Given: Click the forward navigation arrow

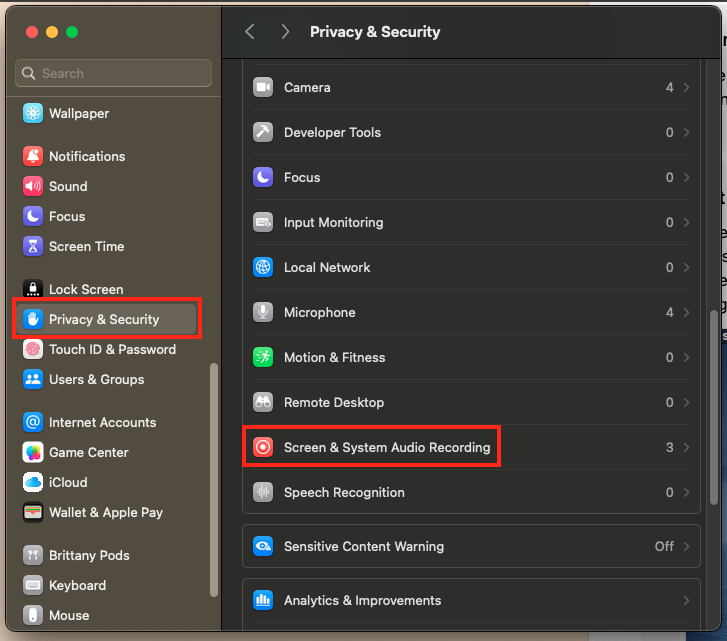Looking at the screenshot, I should 285,32.
